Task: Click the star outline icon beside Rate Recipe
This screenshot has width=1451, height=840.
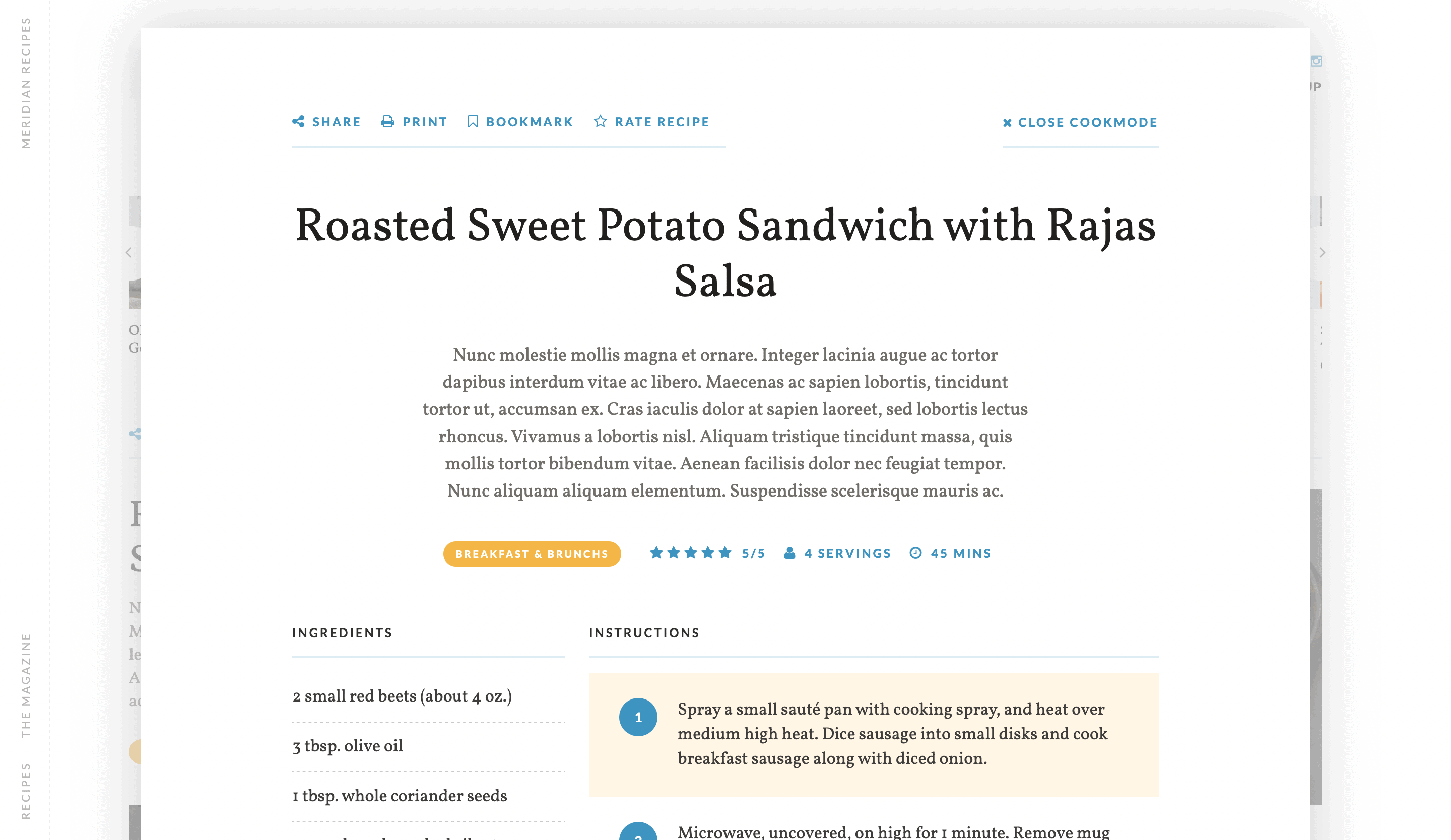Action: click(x=600, y=121)
